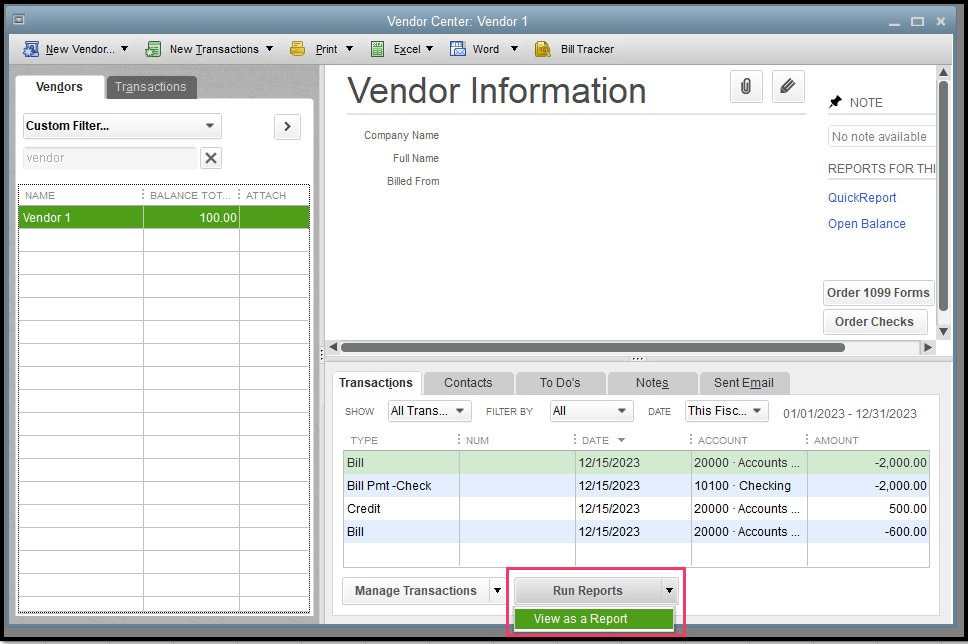Click the 100.00 balance cell
This screenshot has height=644, width=968.
click(191, 217)
